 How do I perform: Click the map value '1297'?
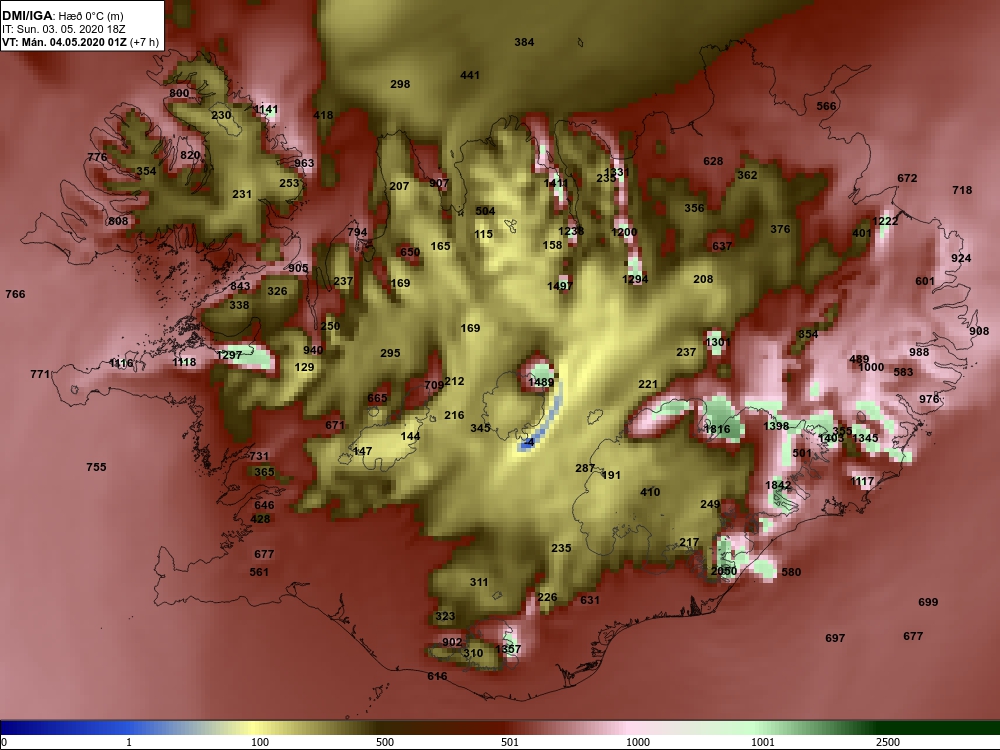point(229,355)
